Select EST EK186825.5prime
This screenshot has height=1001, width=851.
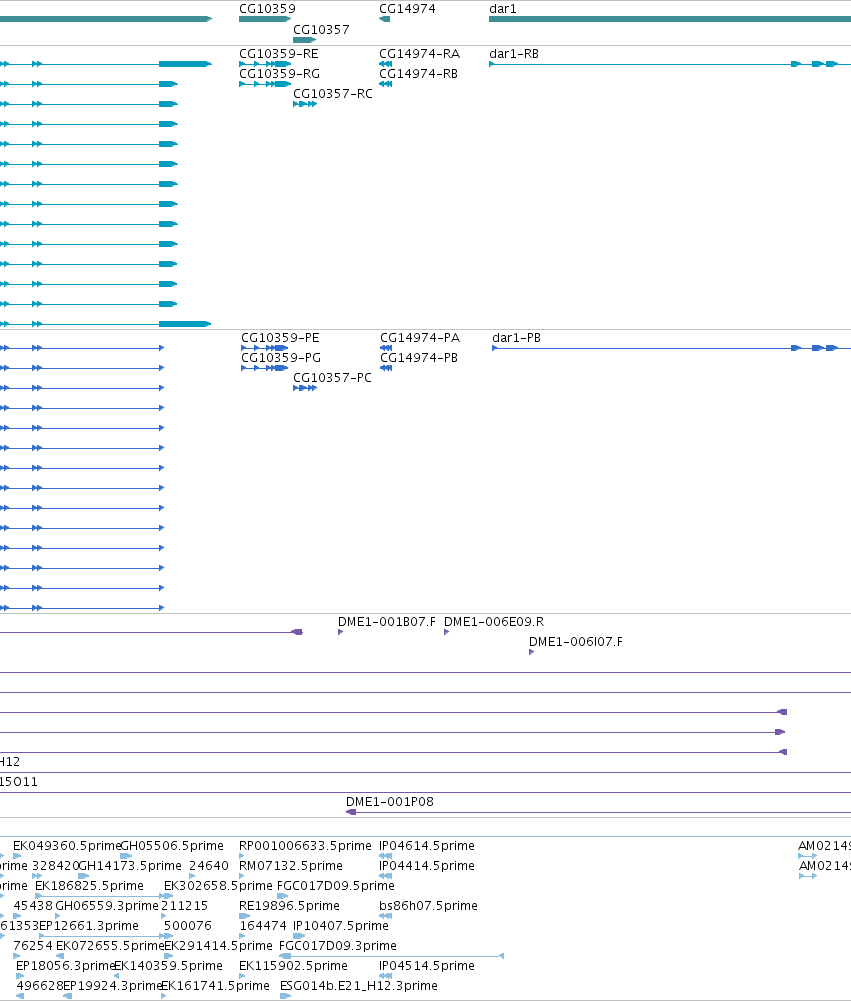coord(89,886)
